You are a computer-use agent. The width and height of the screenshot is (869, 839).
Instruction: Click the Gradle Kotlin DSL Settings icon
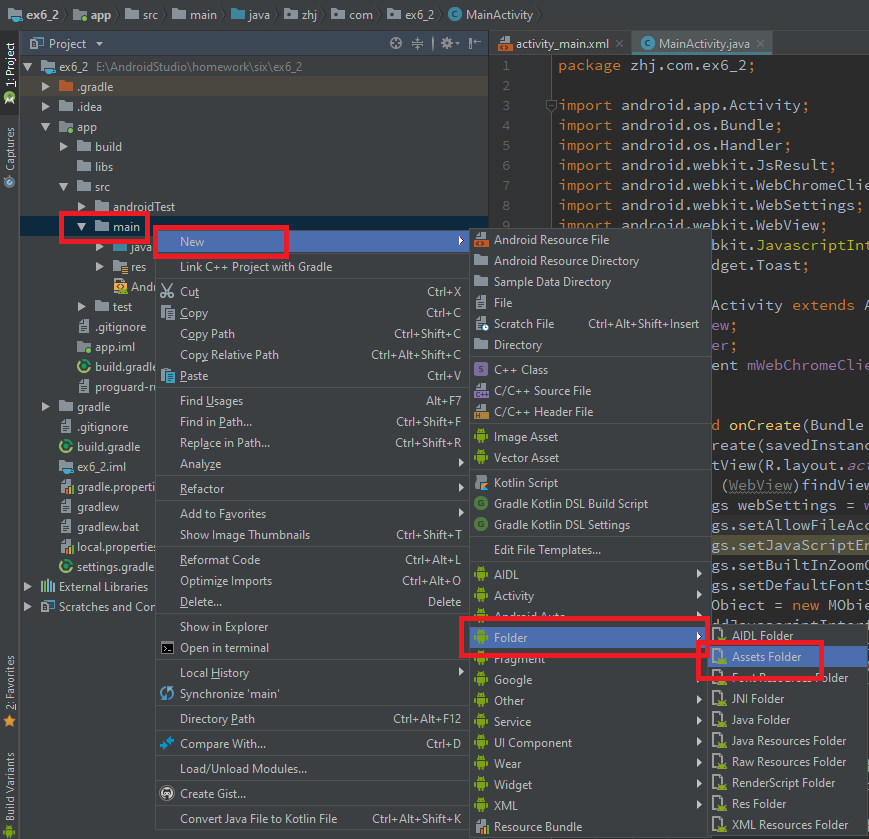tap(482, 524)
